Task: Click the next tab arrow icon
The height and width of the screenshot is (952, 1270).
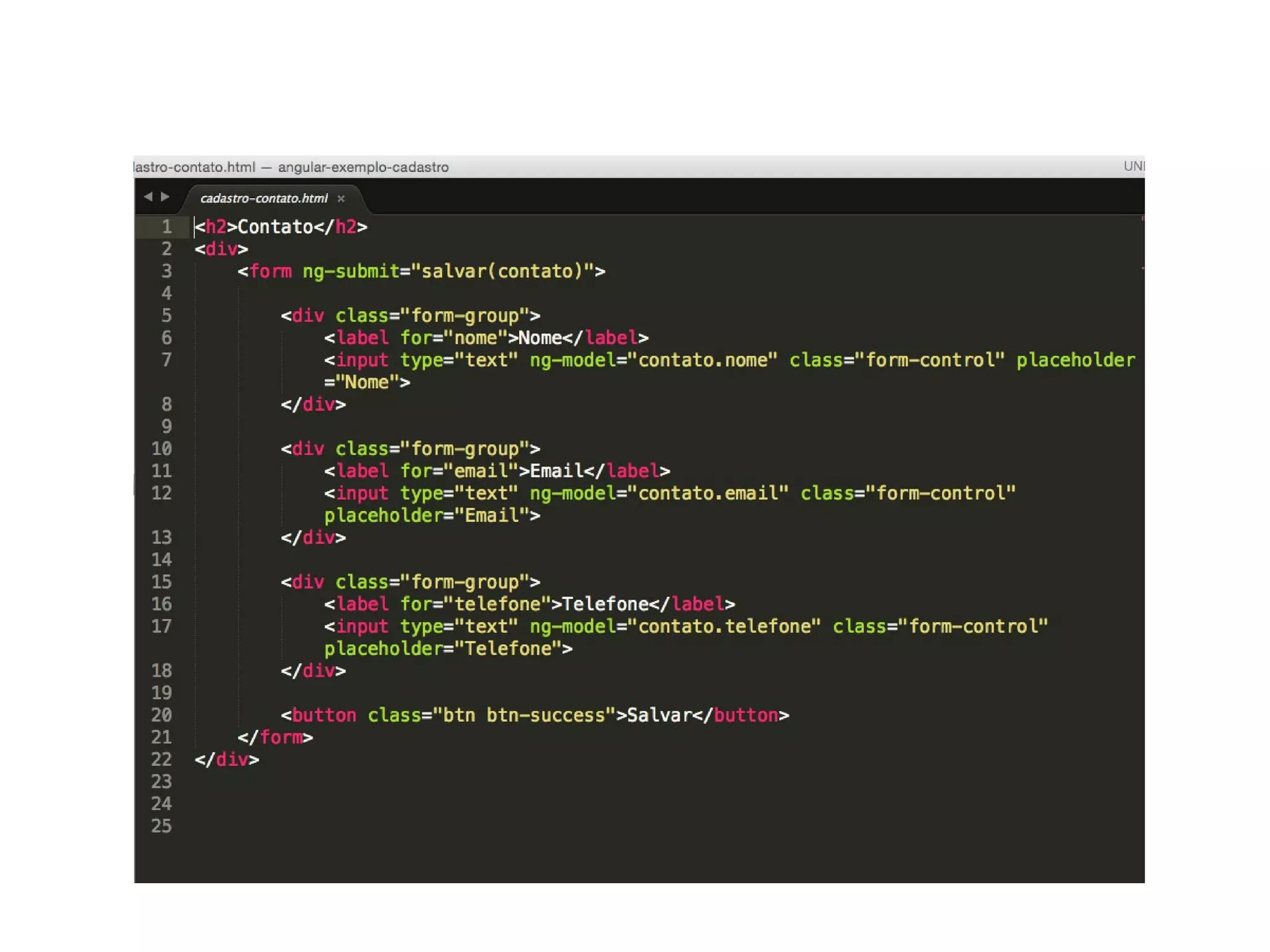Action: 165,197
